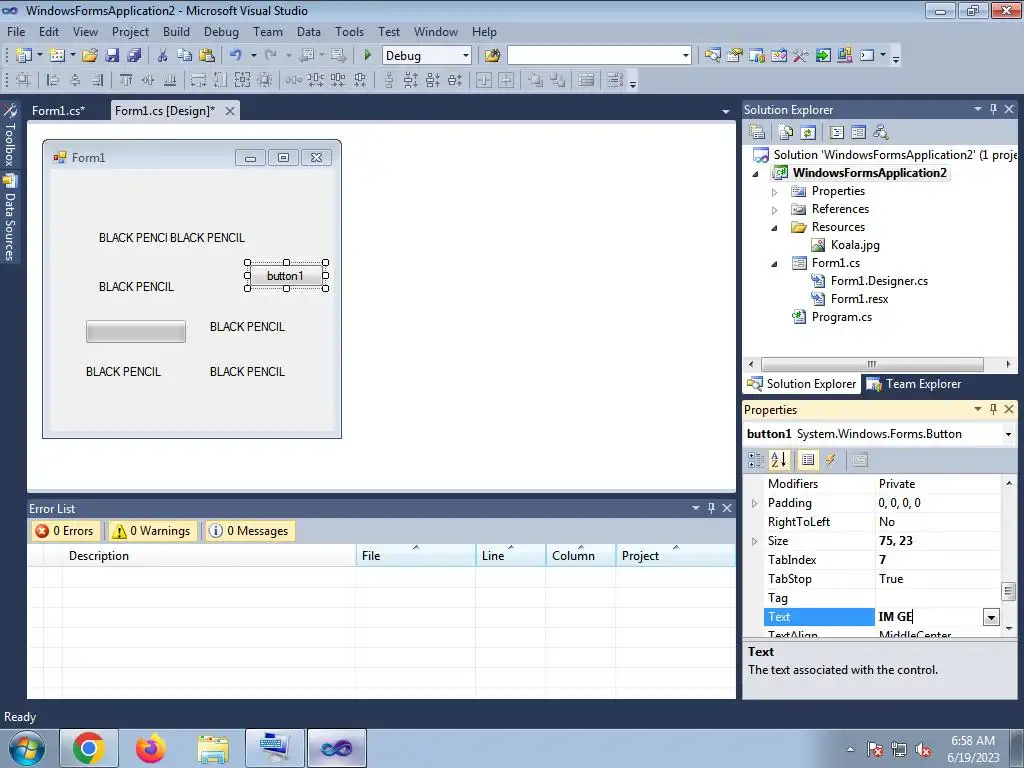1024x768 pixels.
Task: Open the Build menu
Action: tap(176, 31)
